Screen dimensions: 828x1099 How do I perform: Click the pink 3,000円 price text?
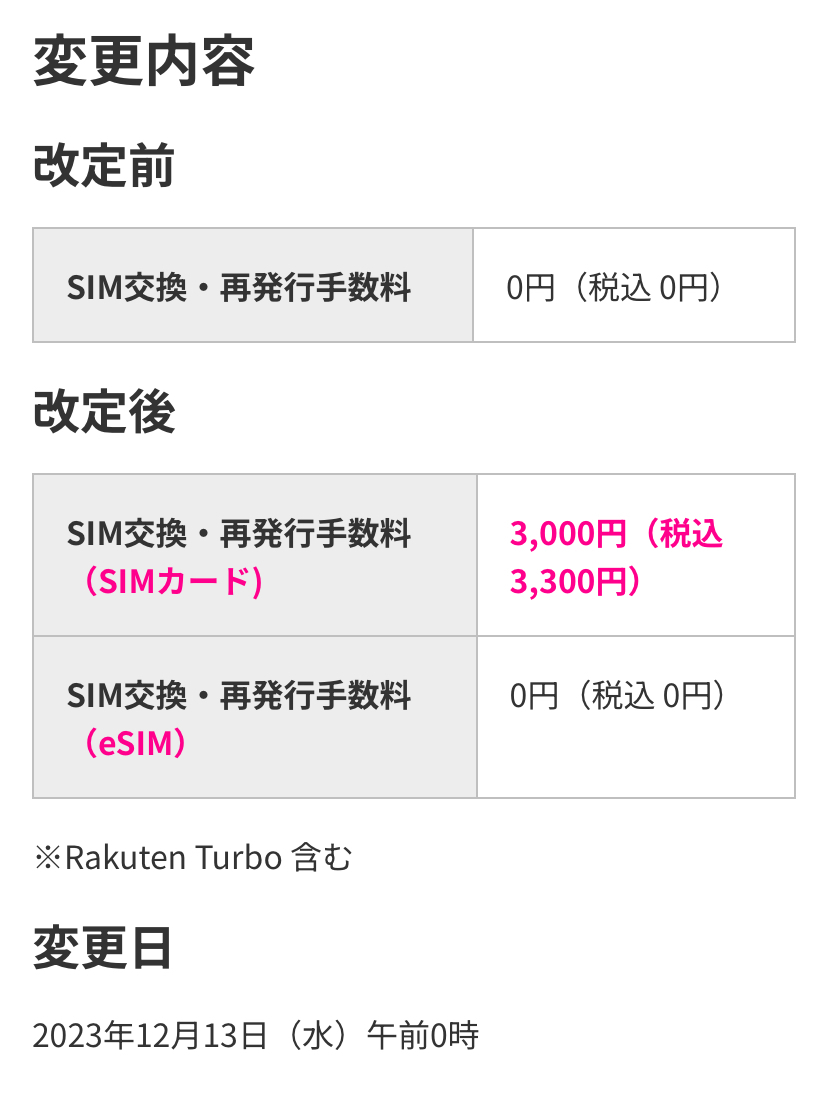pos(567,534)
